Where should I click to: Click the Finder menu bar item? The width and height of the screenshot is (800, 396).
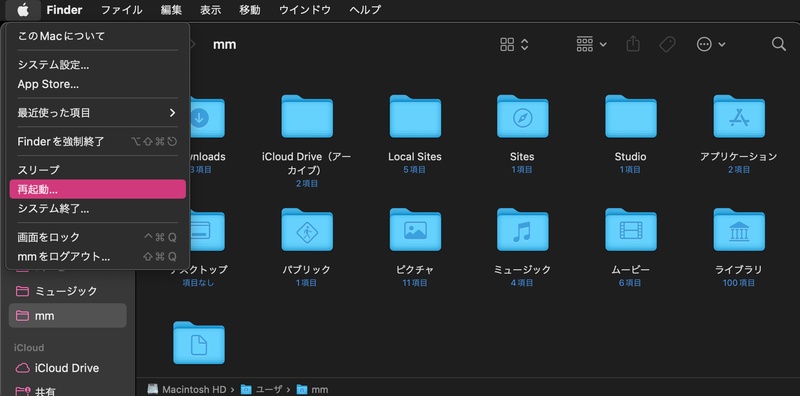click(x=64, y=10)
